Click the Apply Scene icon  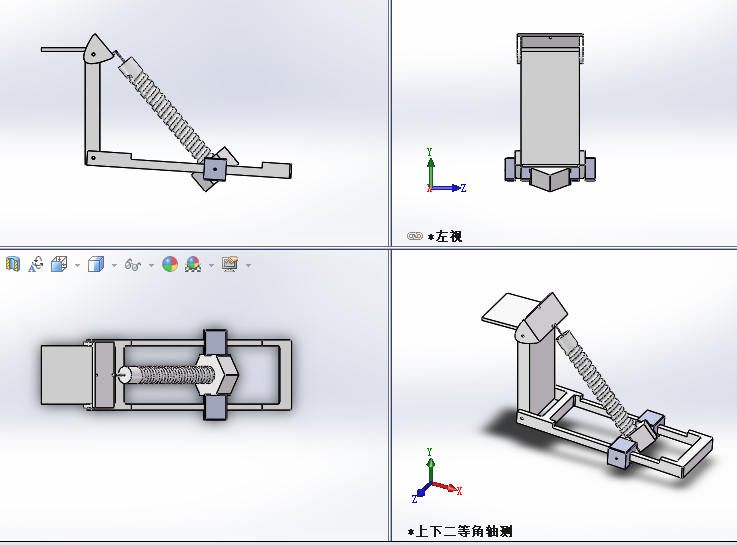coord(193,264)
